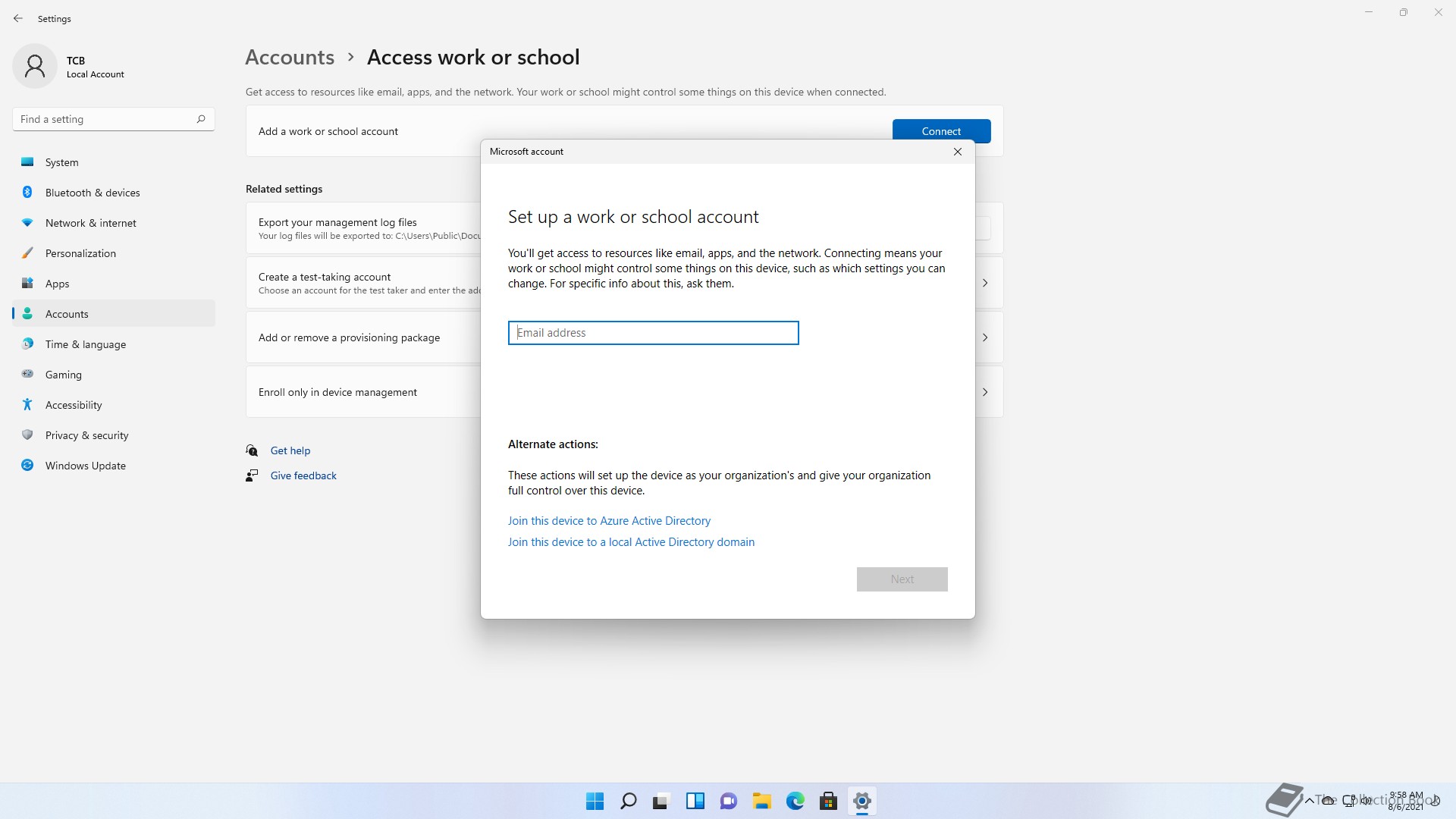This screenshot has height=819, width=1456.
Task: Expand Enroll only in device management chevron
Action: click(985, 392)
